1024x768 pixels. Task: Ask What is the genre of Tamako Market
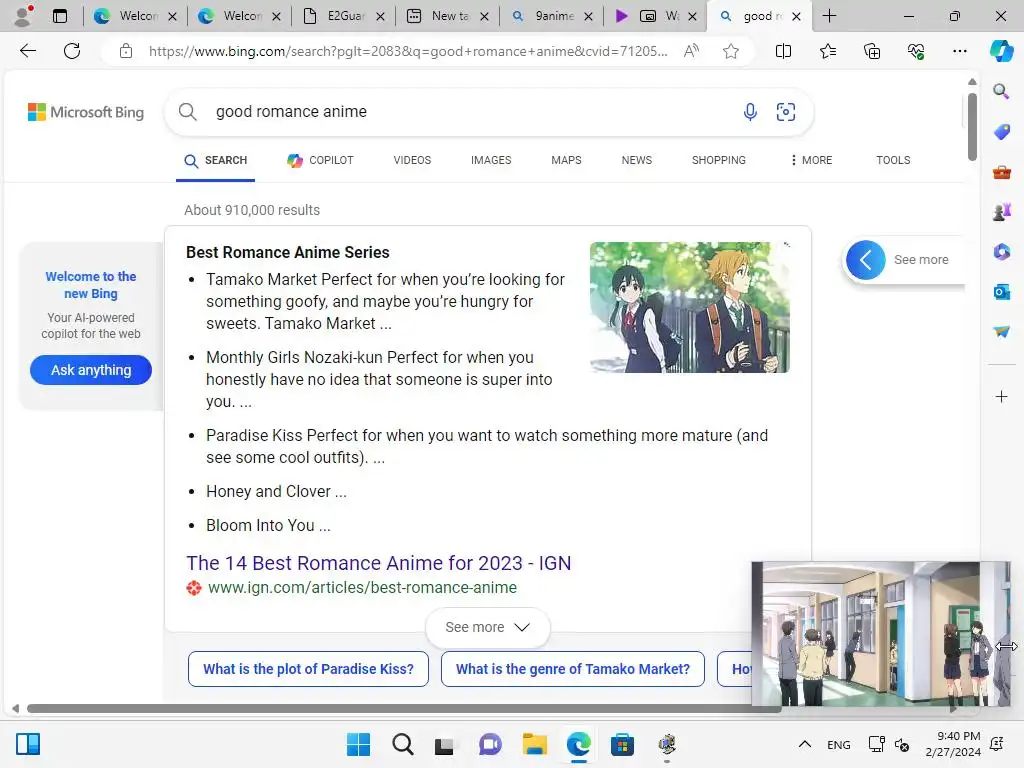click(x=573, y=669)
